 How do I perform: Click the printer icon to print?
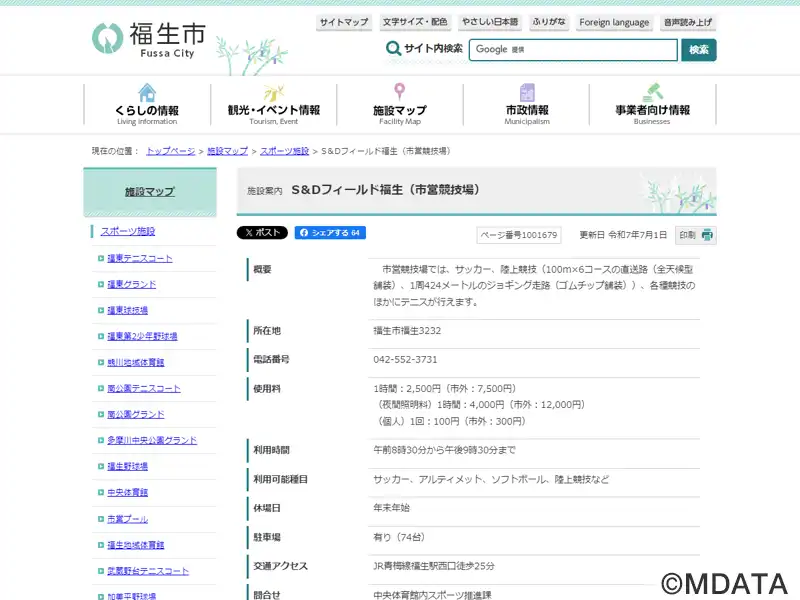(707, 235)
